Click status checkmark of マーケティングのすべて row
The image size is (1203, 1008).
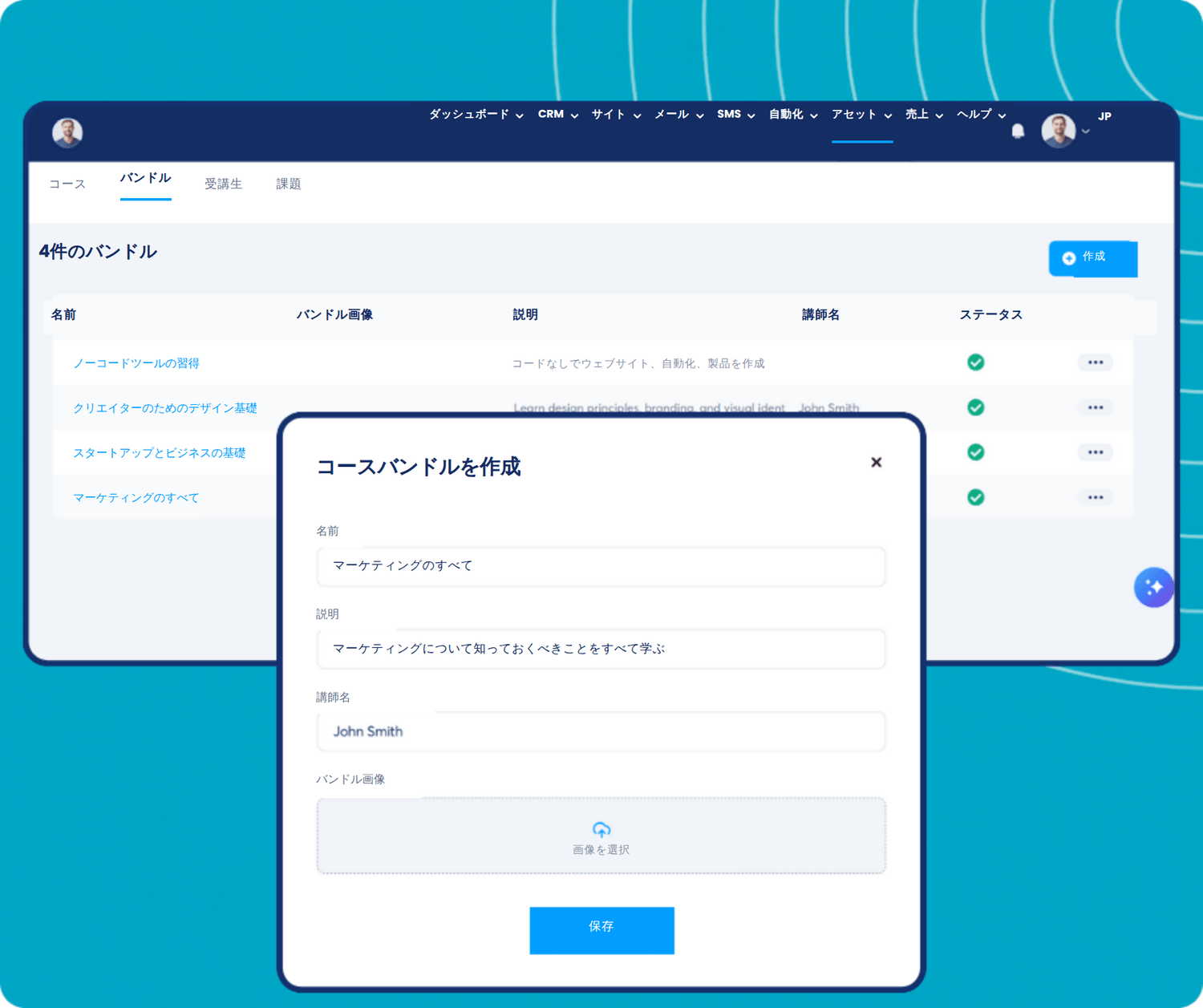pos(975,497)
